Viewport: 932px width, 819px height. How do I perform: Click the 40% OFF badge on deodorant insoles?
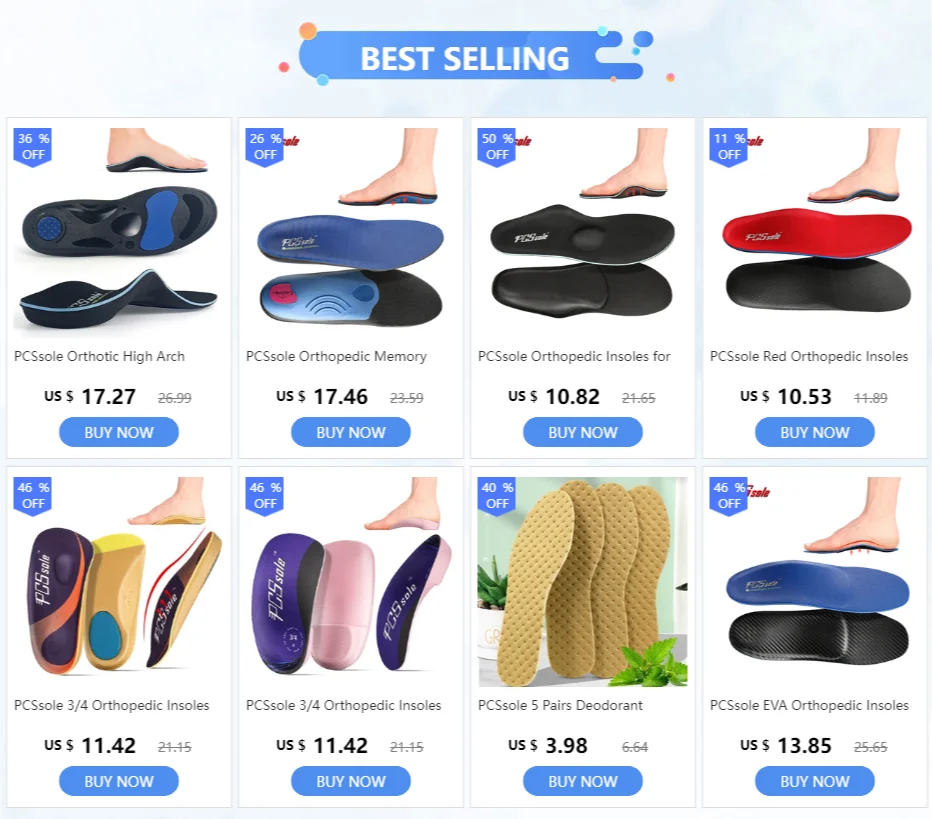(497, 496)
